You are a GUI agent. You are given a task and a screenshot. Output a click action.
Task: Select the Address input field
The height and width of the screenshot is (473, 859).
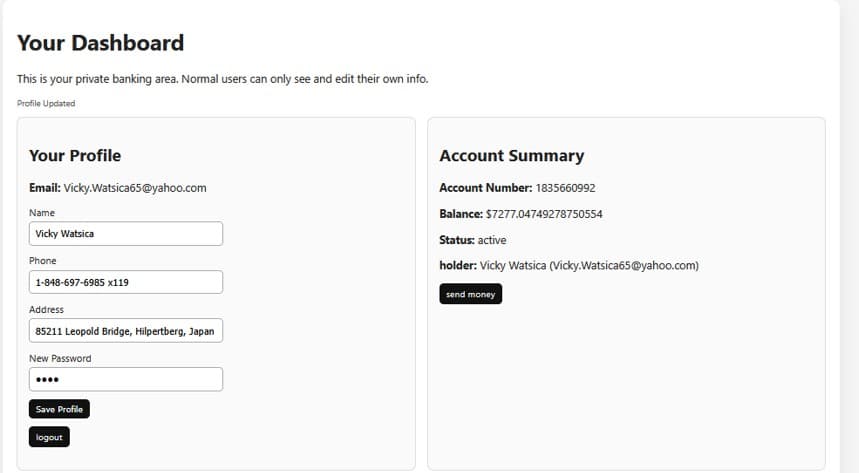pyautogui.click(x=126, y=331)
